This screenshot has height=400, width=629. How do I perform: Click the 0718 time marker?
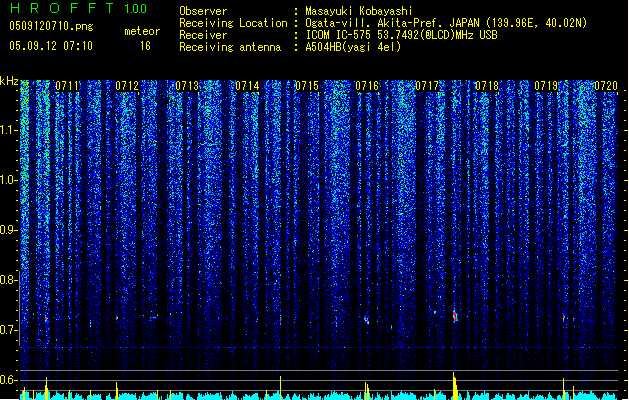point(487,86)
